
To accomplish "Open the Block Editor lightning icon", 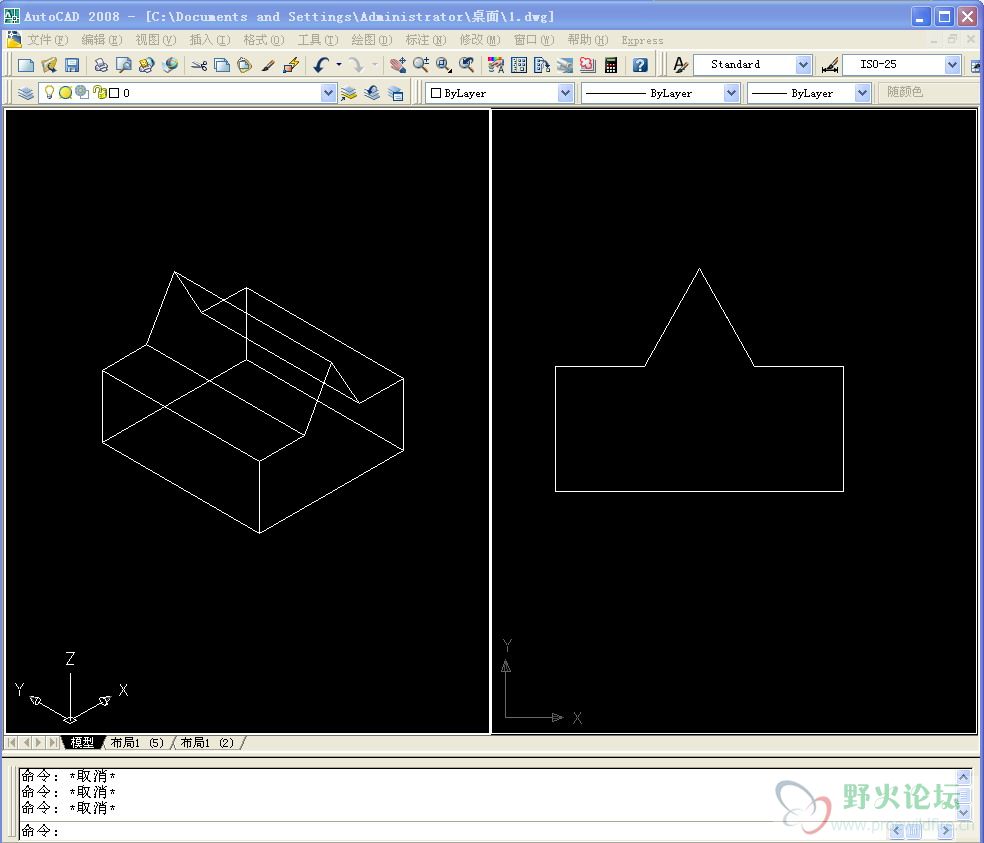I will point(291,65).
